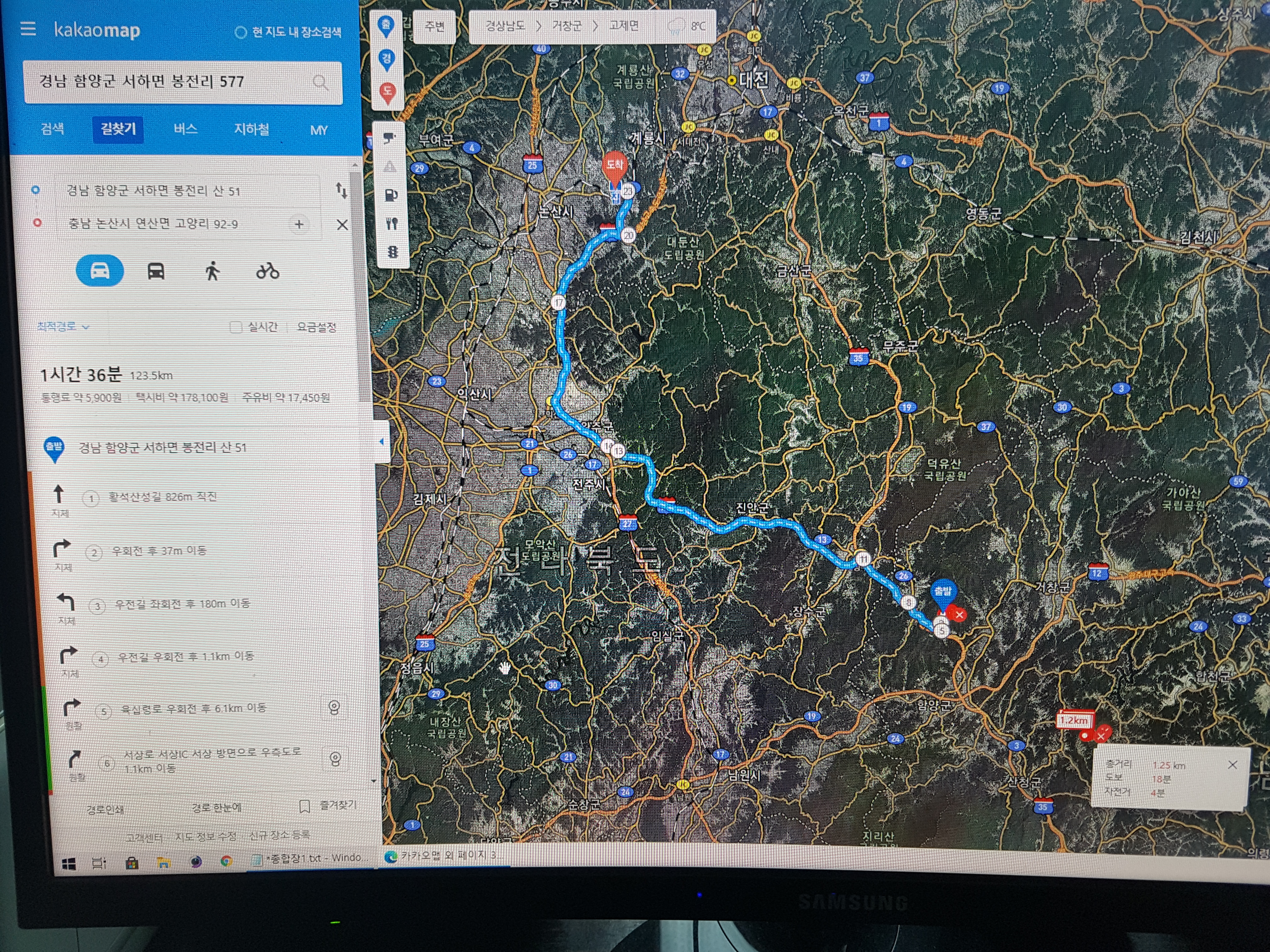The width and height of the screenshot is (1270, 952).
Task: Select the walking route icon
Action: 212,271
